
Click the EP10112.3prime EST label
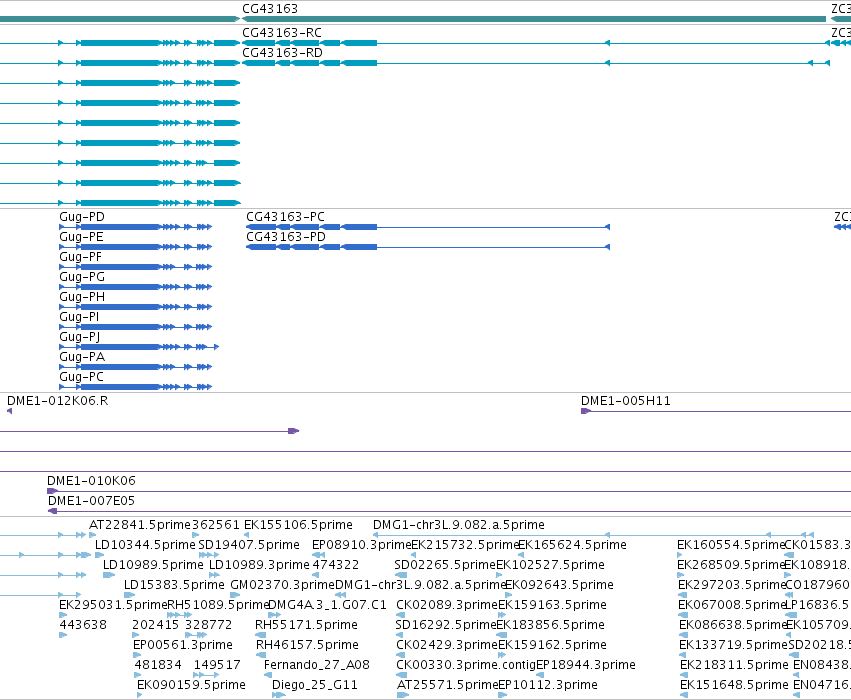(548, 685)
